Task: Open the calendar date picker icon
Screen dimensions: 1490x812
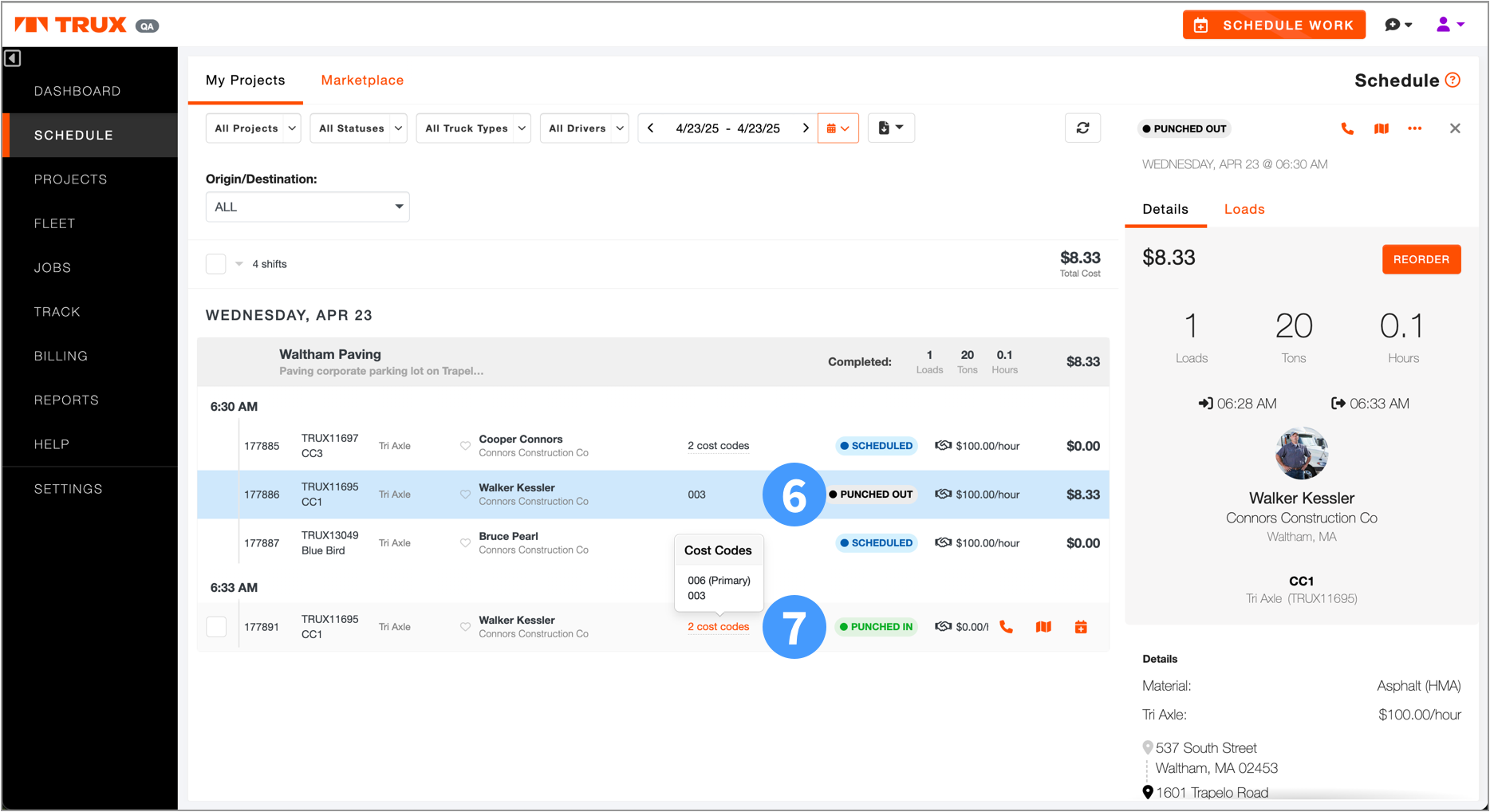Action: tap(838, 128)
